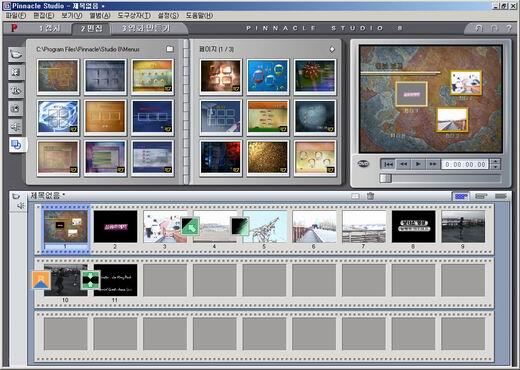Image resolution: width=520 pixels, height=370 pixels.
Task: Fast forward the preview player
Action: coord(433,164)
